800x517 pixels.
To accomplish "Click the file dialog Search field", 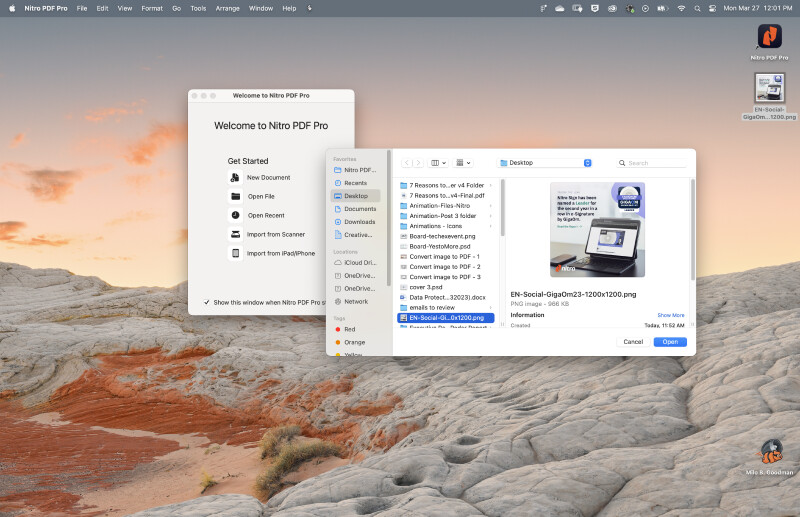I will pos(652,163).
